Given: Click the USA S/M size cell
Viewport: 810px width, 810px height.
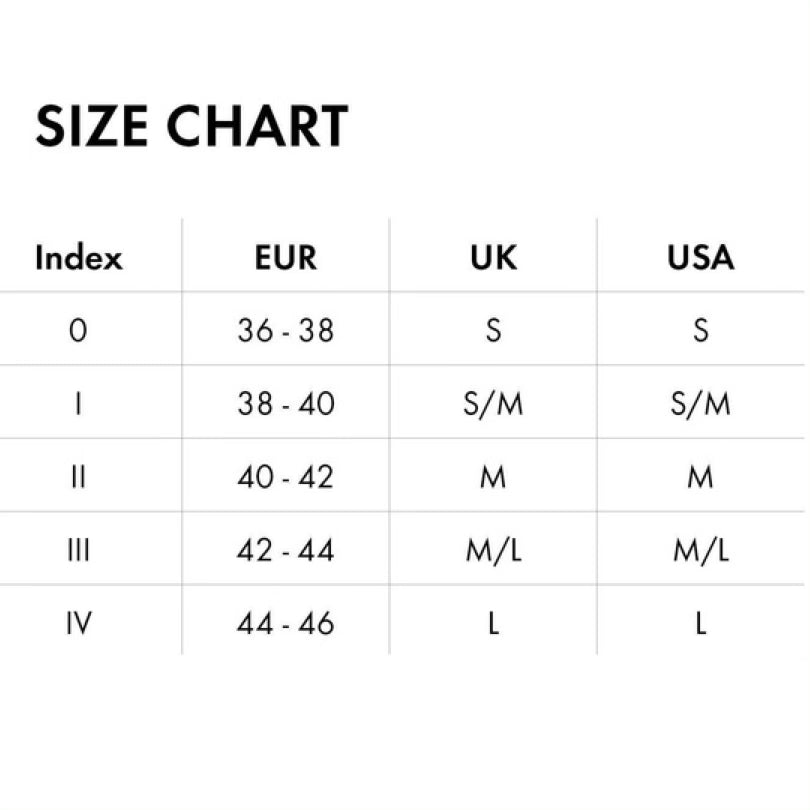Looking at the screenshot, I should click(700, 404).
